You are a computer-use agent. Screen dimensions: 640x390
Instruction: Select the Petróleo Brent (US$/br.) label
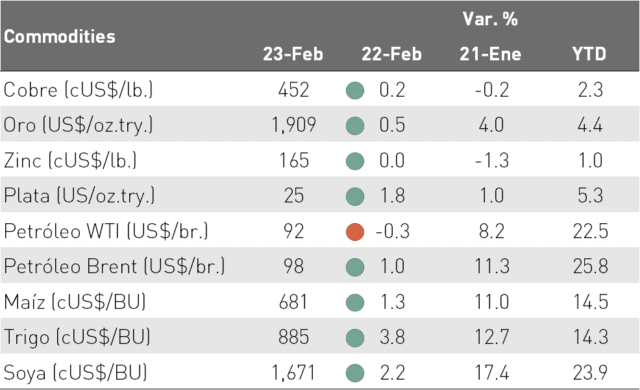(114, 266)
